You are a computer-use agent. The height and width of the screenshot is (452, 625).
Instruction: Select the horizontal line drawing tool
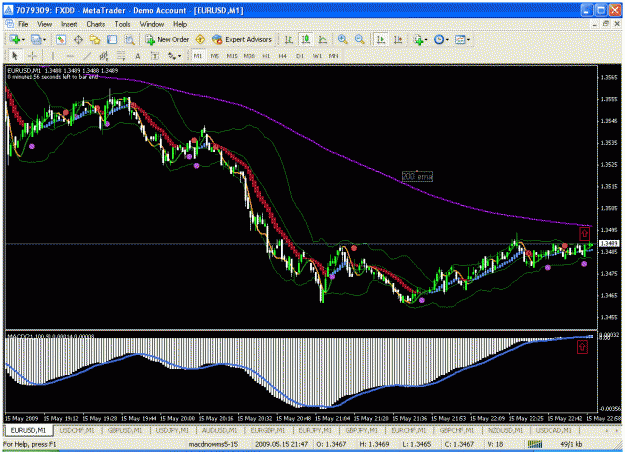coord(70,56)
